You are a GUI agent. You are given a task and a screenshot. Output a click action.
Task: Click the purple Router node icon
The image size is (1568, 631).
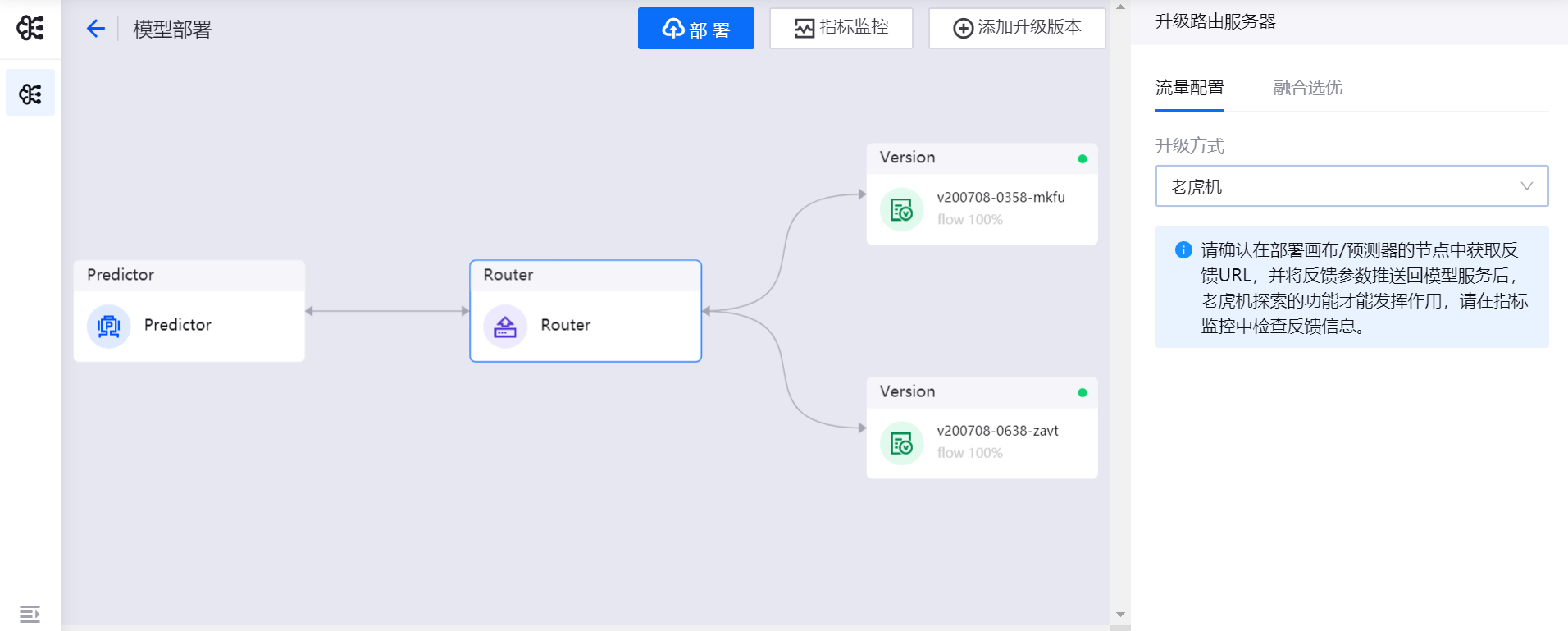505,326
